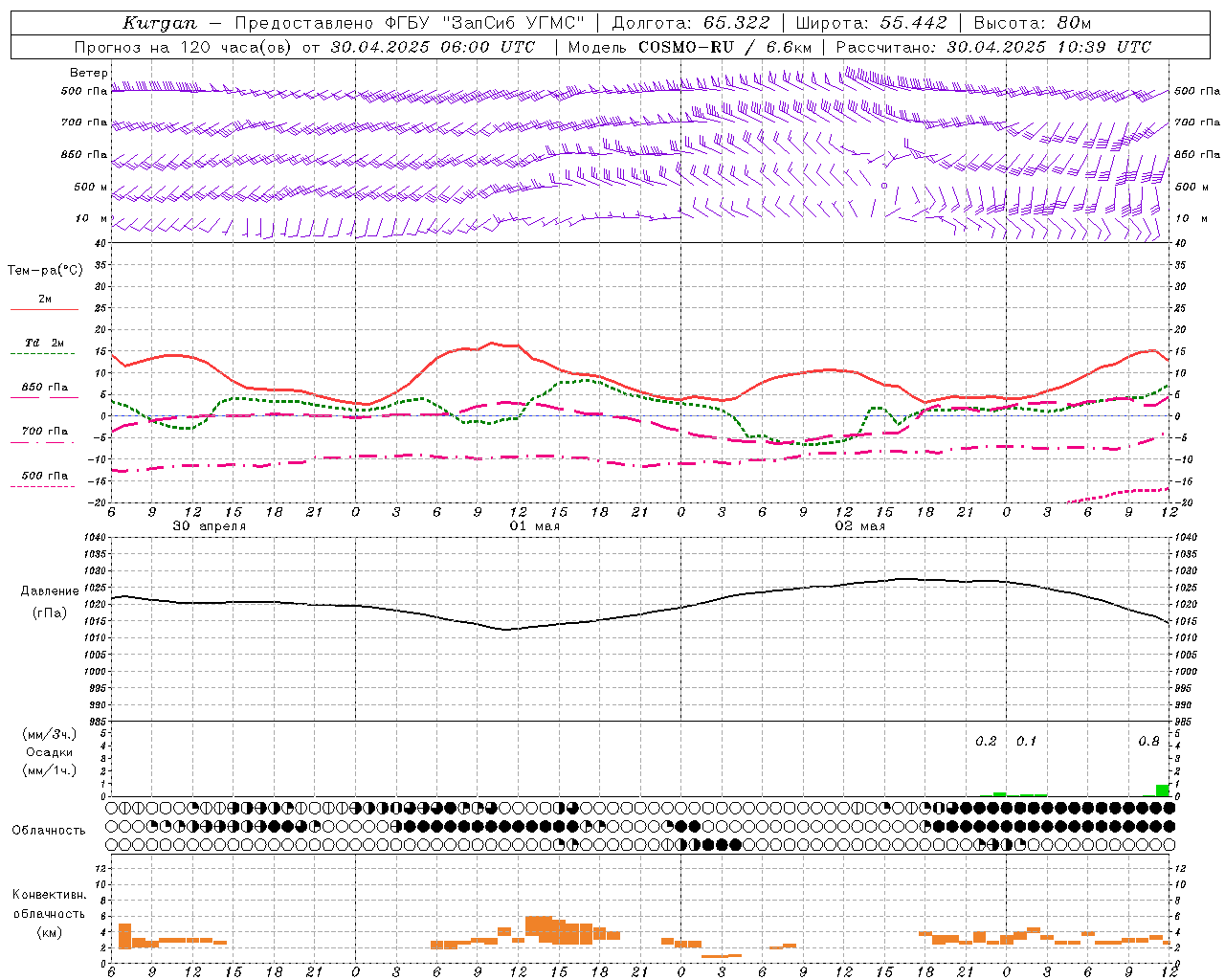This screenshot has height=980, width=1225.
Task: Click the 'Модель COSMO-RU / 6.6км' text
Action: click(x=690, y=47)
